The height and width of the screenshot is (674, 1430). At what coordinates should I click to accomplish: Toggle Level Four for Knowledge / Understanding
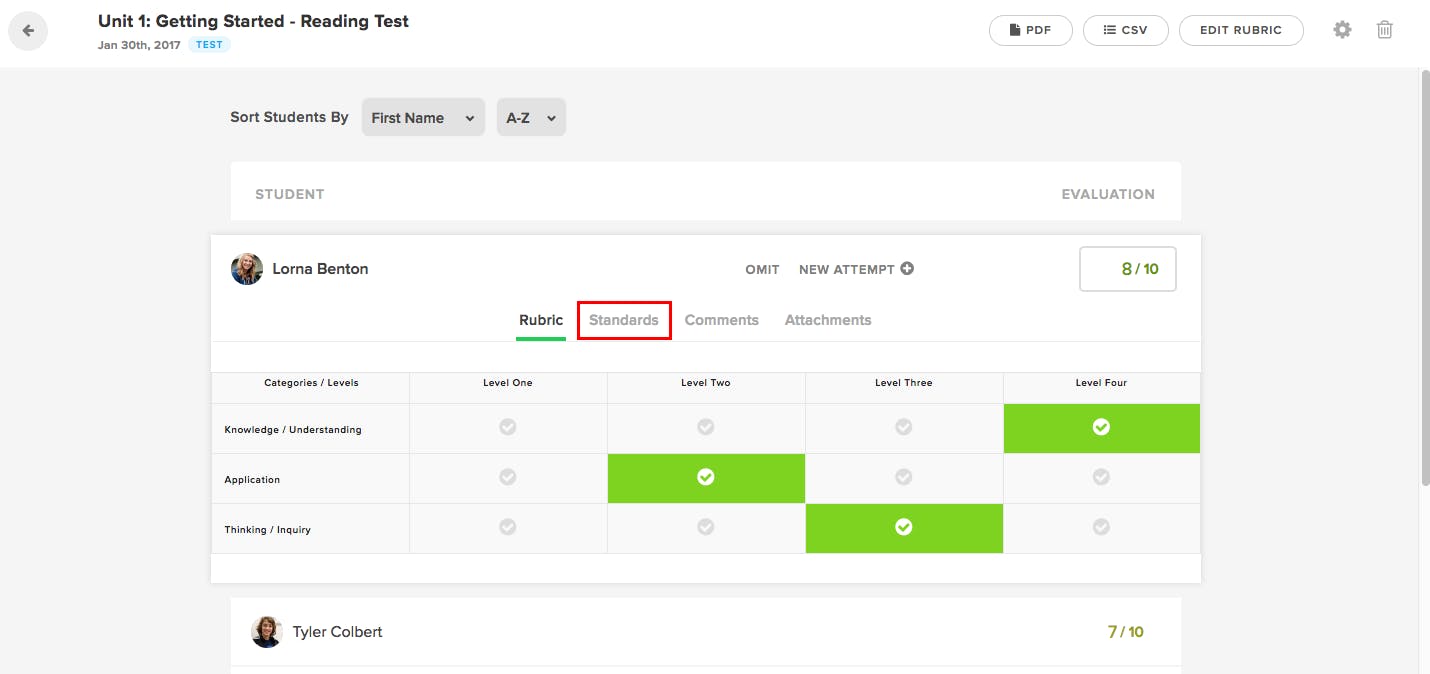[x=1101, y=427]
